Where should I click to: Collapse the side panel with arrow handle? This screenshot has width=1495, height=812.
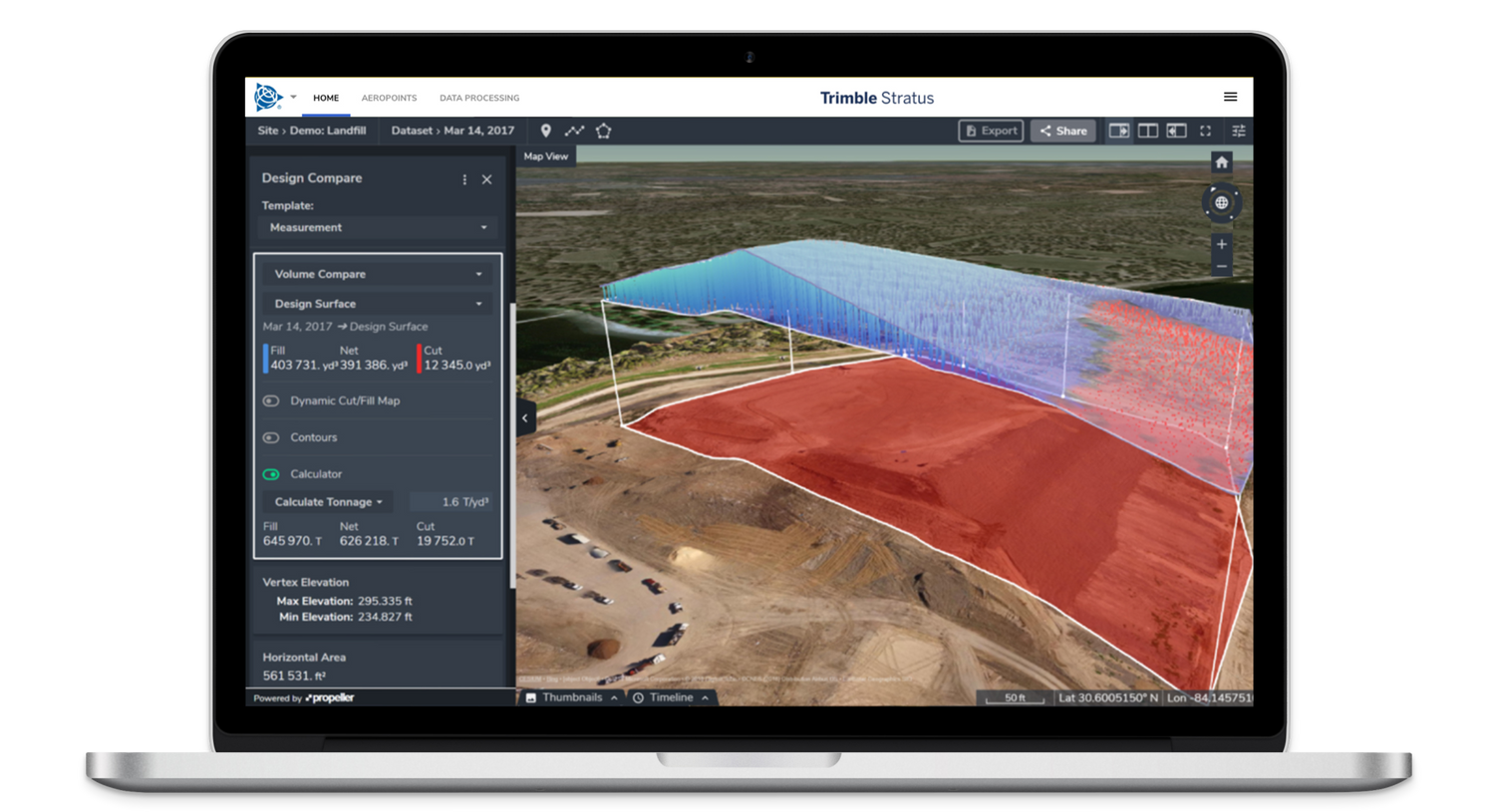click(x=525, y=418)
